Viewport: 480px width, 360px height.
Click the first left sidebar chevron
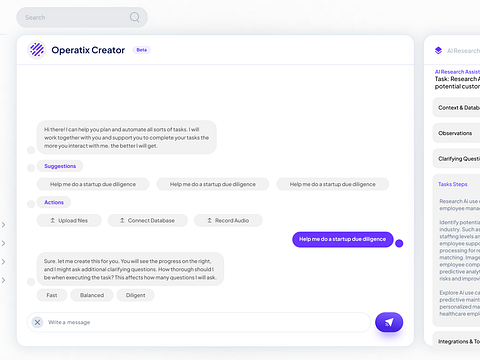click(x=3, y=225)
